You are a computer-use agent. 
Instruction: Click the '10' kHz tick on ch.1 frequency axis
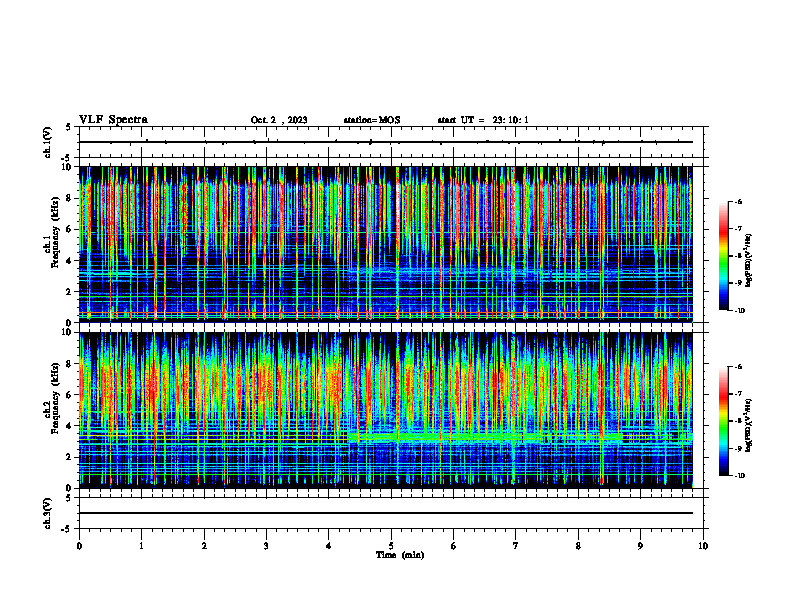pyautogui.click(x=67, y=167)
